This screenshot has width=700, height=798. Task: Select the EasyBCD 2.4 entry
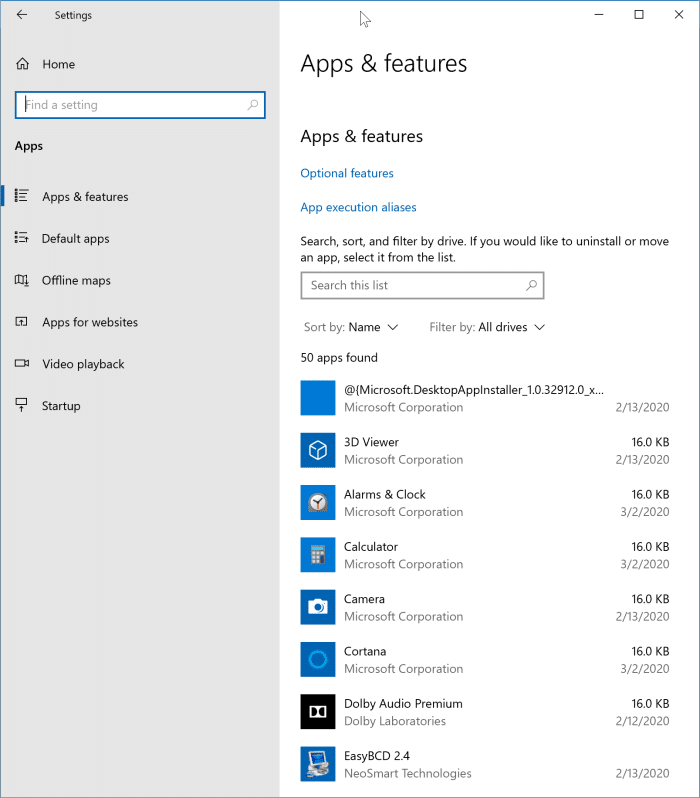377,756
